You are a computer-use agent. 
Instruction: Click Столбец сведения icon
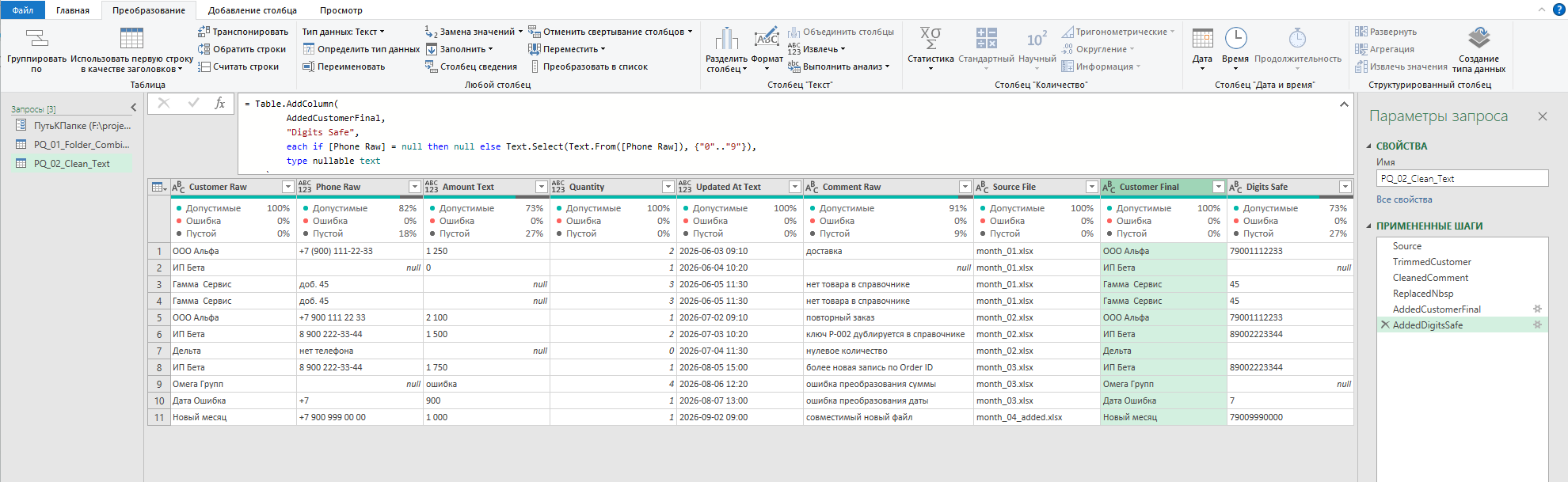(431, 66)
